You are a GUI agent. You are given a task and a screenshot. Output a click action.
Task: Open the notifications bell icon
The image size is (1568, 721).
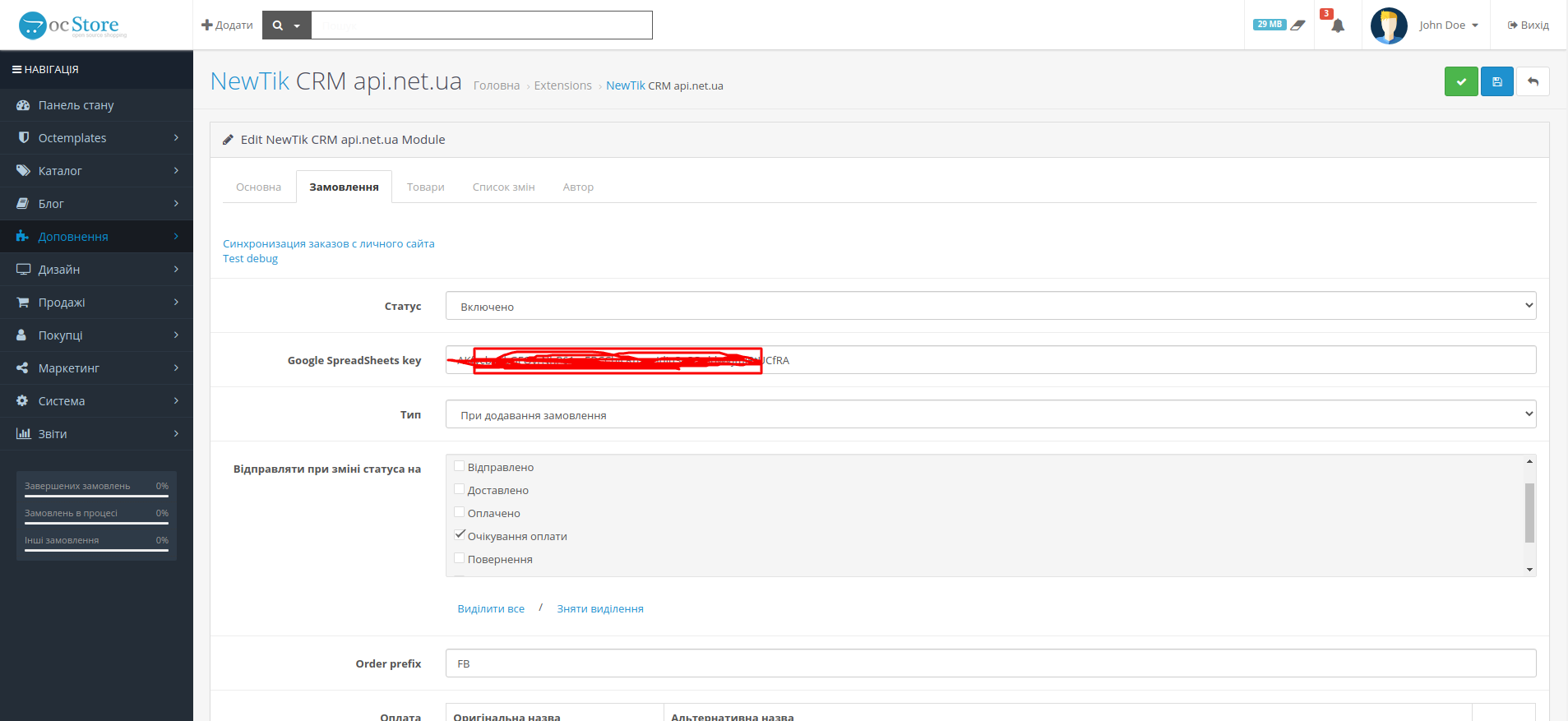tap(1338, 26)
